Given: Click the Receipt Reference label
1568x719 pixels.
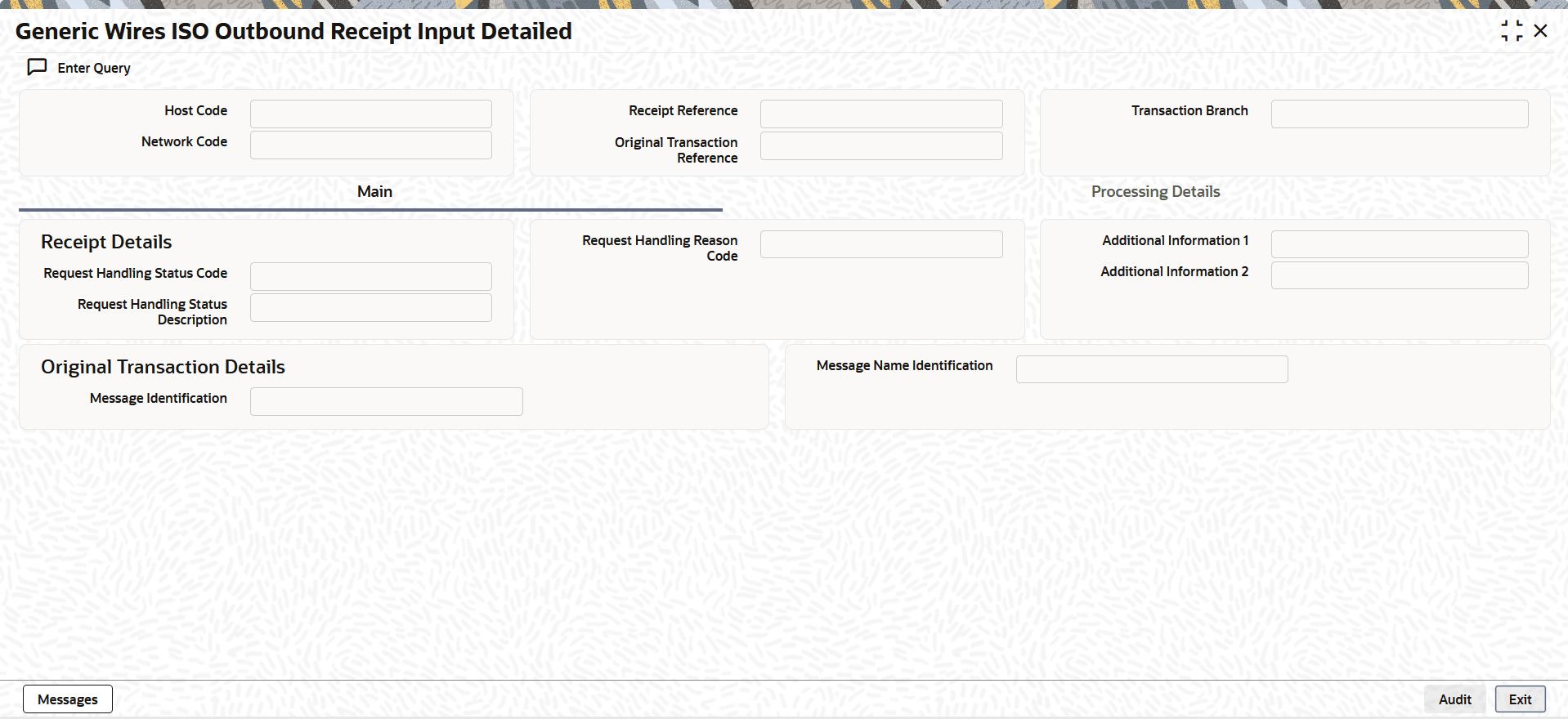Looking at the screenshot, I should 683,110.
